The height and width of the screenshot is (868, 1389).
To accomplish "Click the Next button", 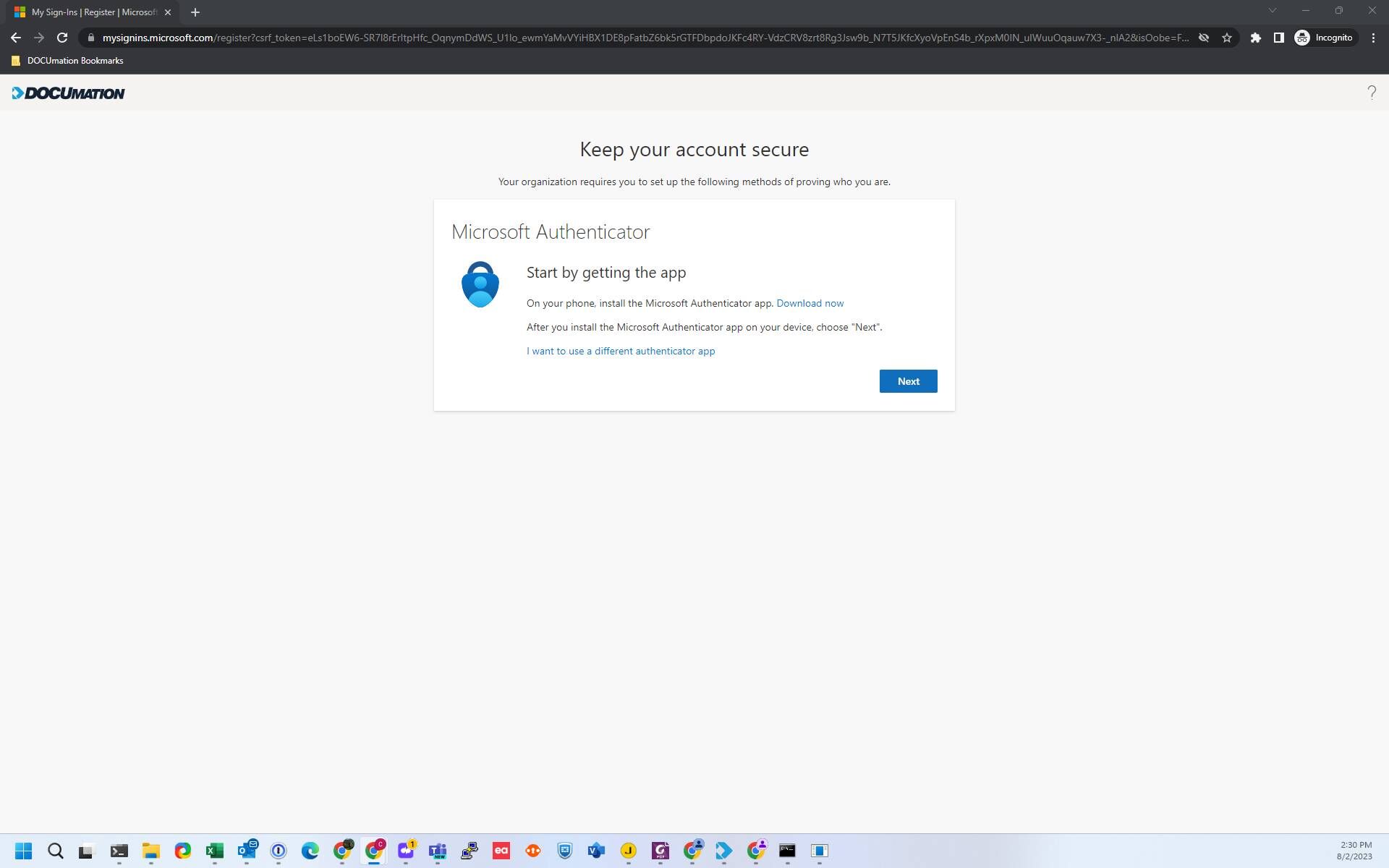I will (908, 380).
